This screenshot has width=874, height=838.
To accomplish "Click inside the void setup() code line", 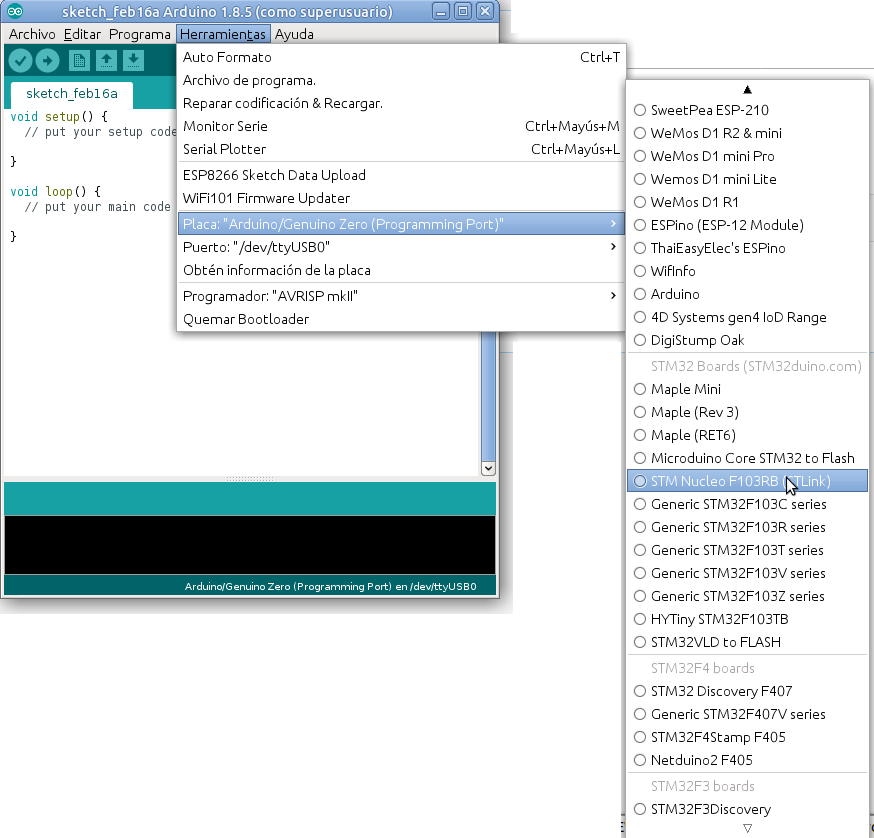I will pos(59,117).
